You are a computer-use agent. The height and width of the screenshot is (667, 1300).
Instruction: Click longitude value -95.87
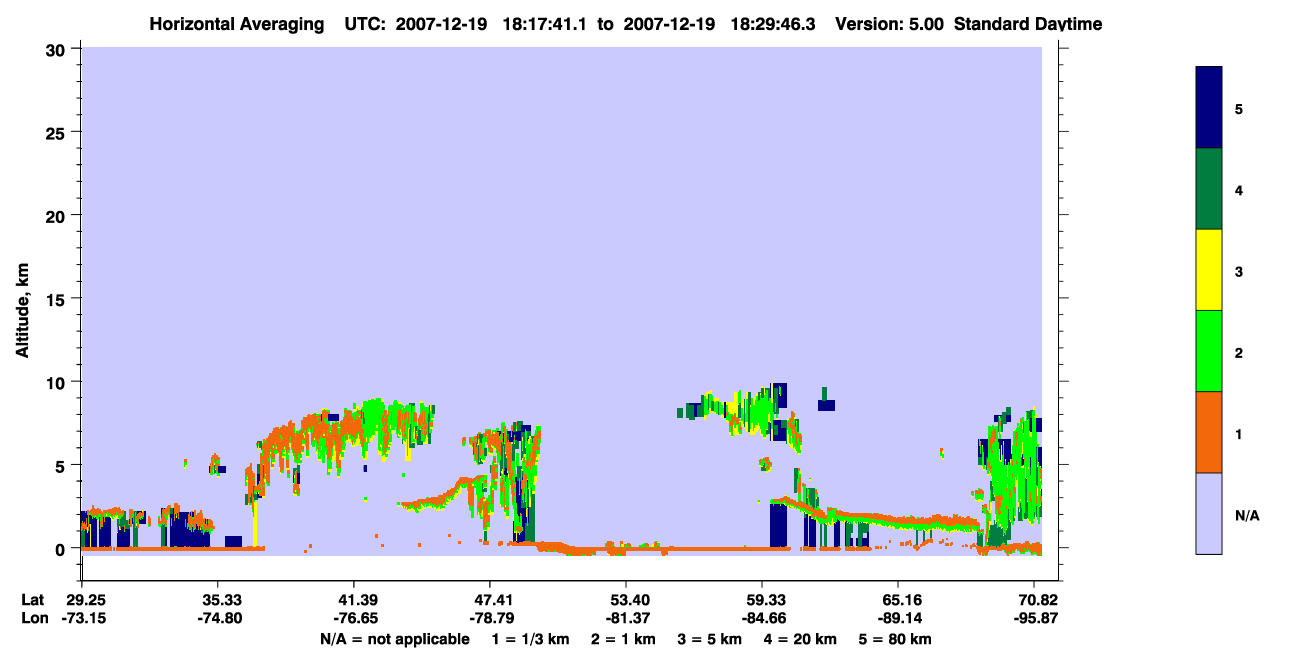1034,619
